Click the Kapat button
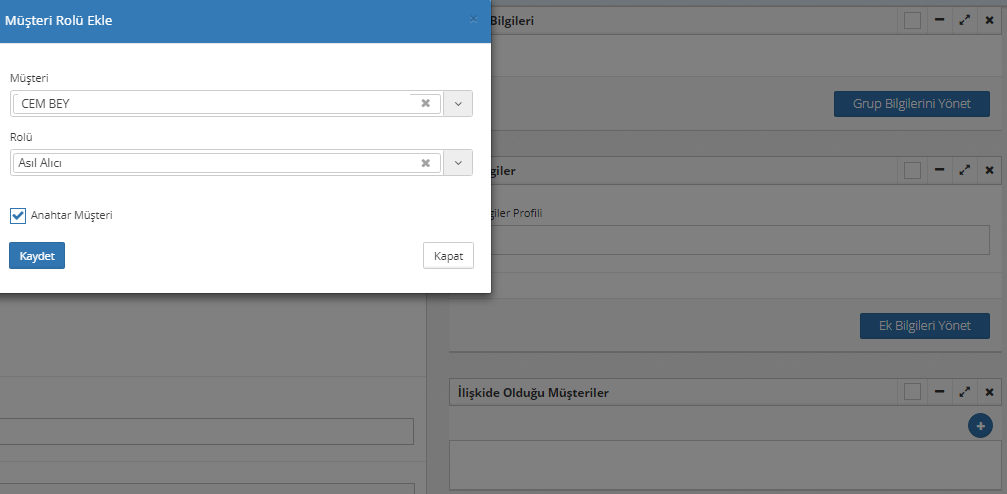 point(448,256)
